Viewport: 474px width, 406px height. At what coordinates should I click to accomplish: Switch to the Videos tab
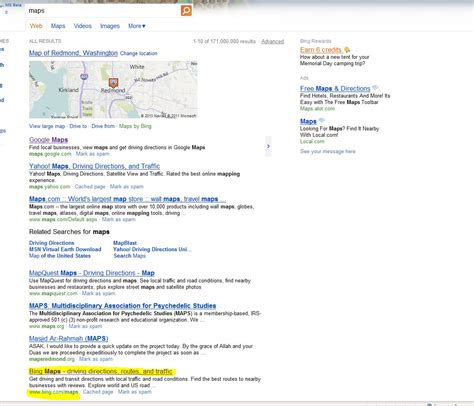(83, 26)
